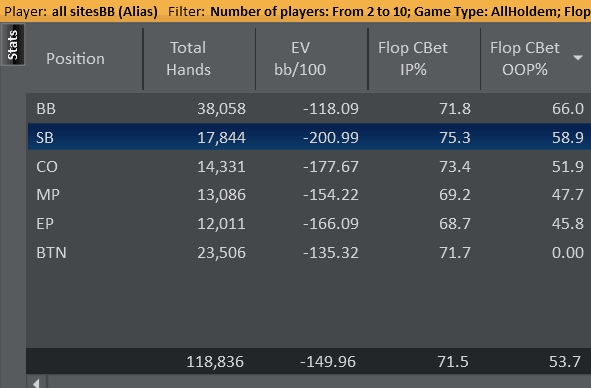591x388 pixels.
Task: Select the MP position row
Action: pos(309,195)
